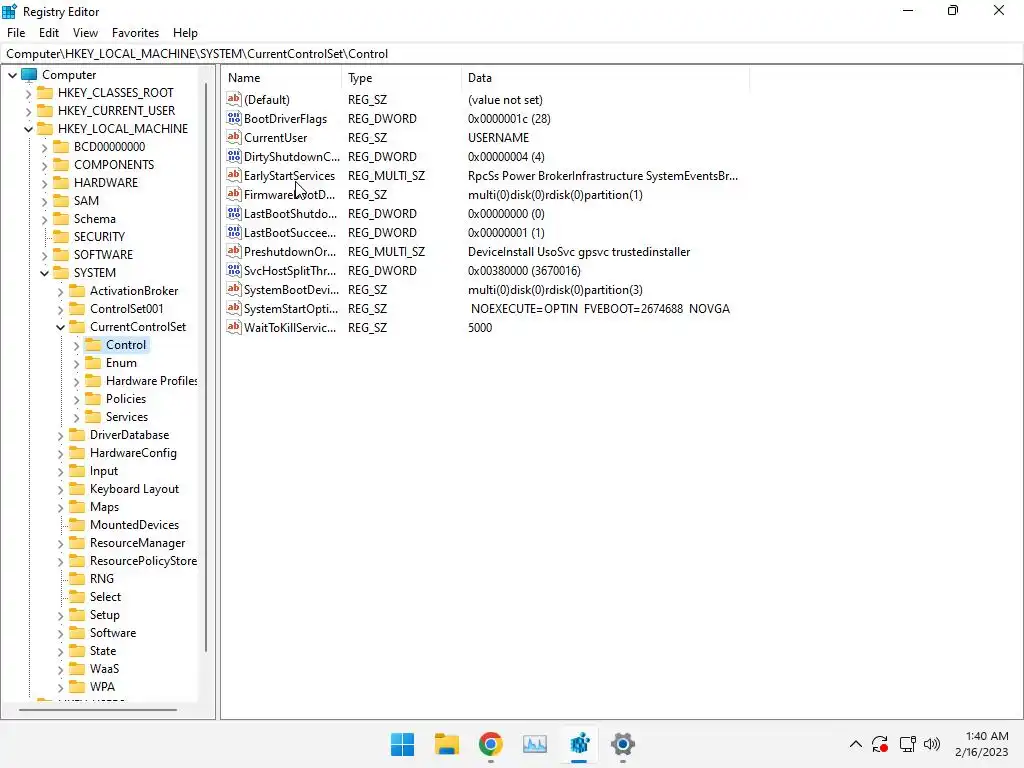The height and width of the screenshot is (768, 1024).
Task: Select the MountedDevices folder icon
Action: coord(77,524)
